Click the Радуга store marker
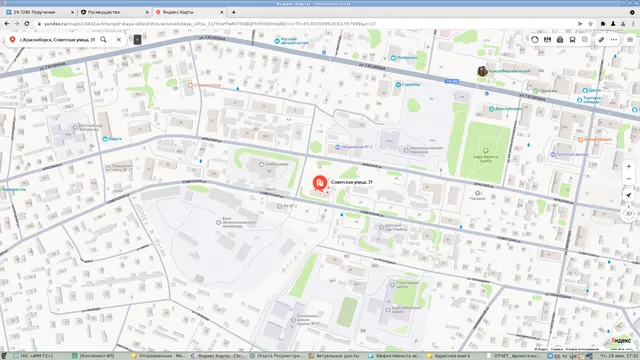This screenshot has height=360, width=640. pyautogui.click(x=105, y=139)
